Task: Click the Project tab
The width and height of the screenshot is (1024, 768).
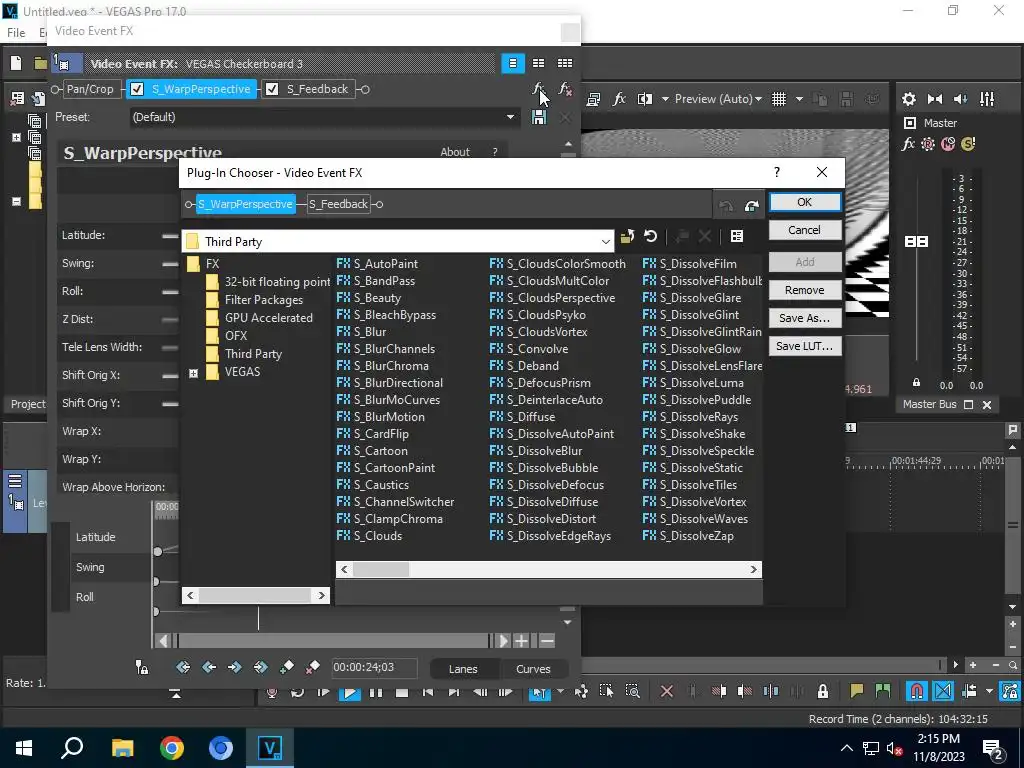Action: click(28, 404)
